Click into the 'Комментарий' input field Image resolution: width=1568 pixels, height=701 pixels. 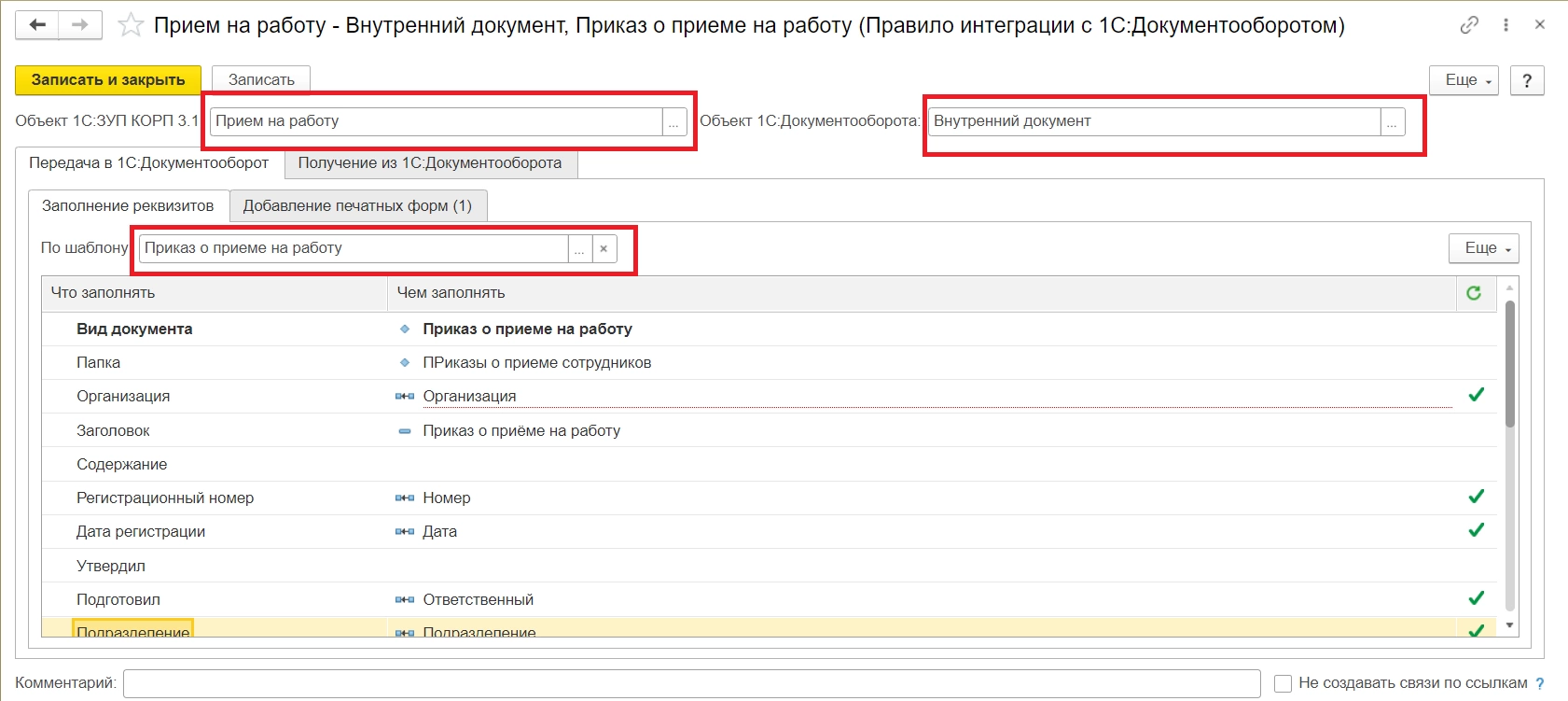click(x=690, y=683)
